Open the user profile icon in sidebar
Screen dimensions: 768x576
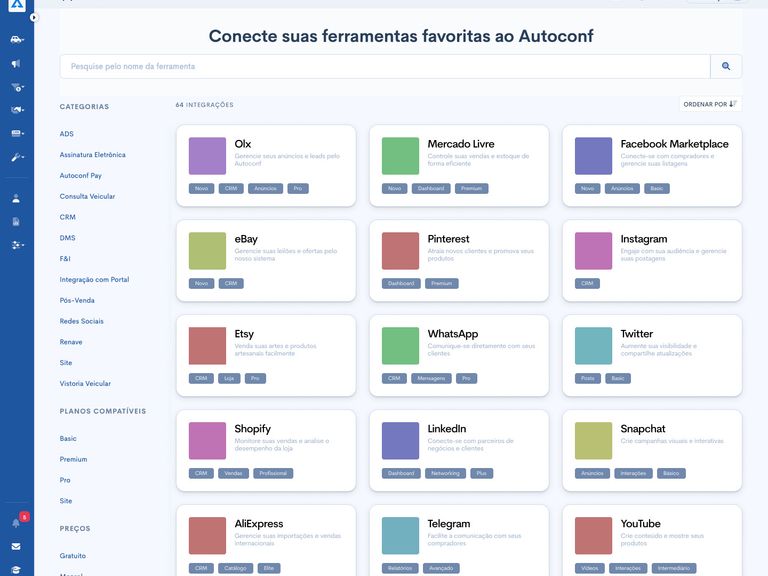point(16,198)
